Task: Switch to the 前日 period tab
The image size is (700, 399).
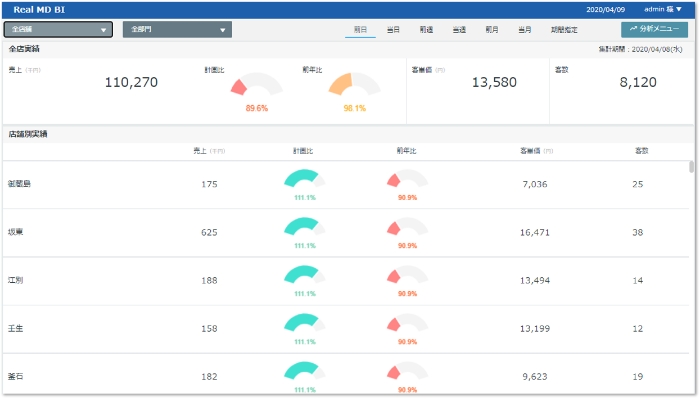Action: (x=360, y=29)
